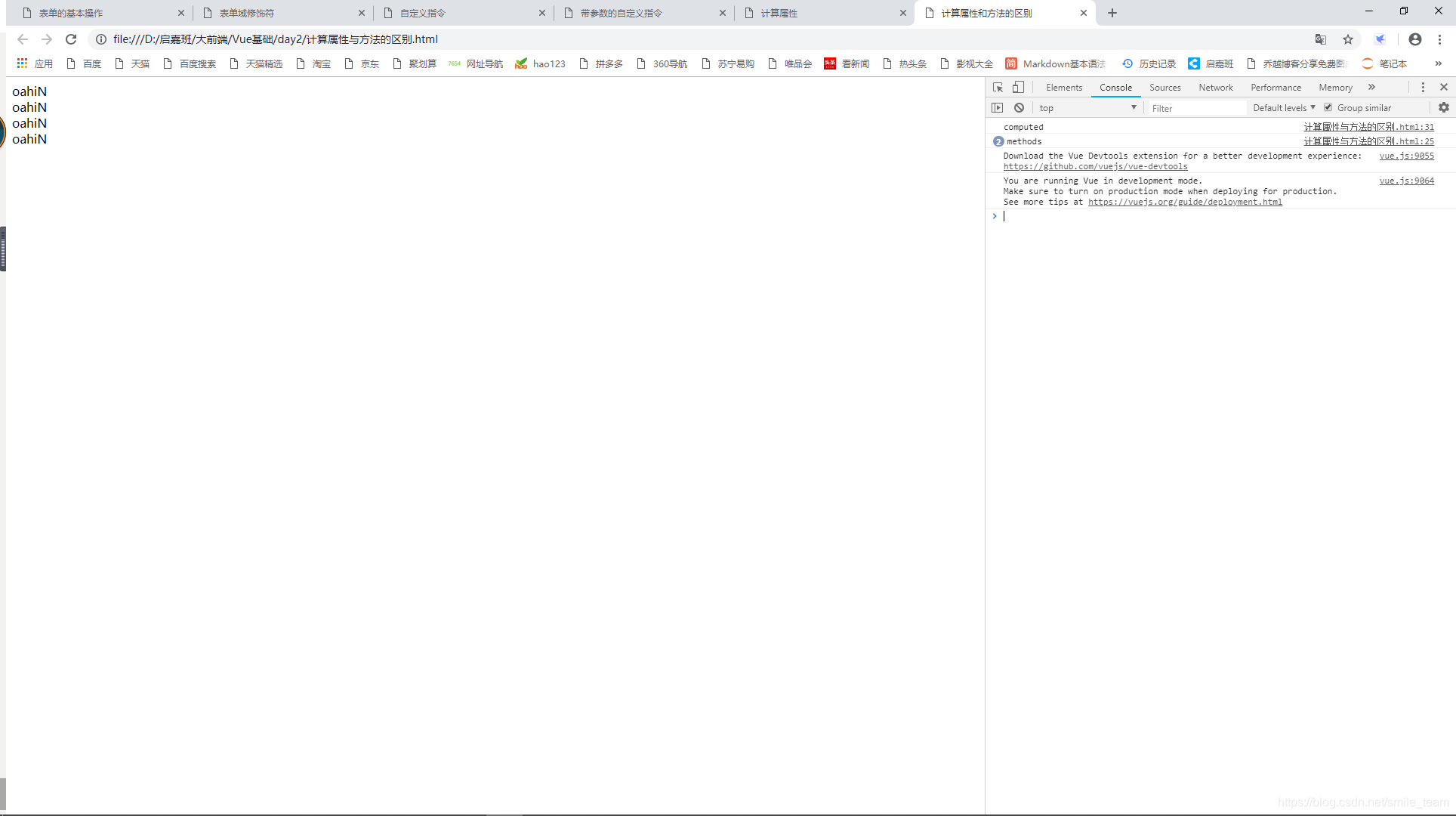The height and width of the screenshot is (816, 1456).
Task: Open the 百度 bookmark
Action: (x=84, y=63)
